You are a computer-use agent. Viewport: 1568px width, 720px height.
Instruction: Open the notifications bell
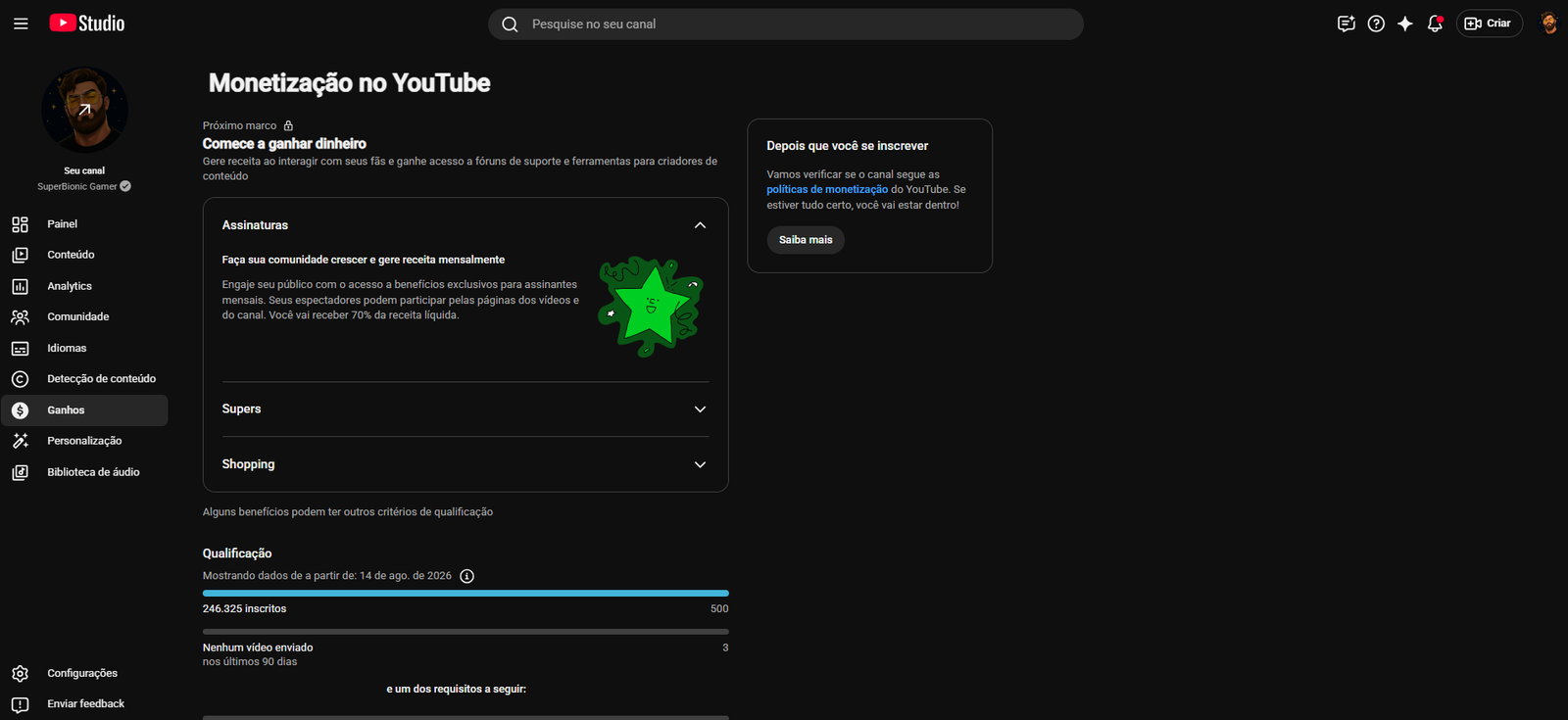tap(1435, 24)
